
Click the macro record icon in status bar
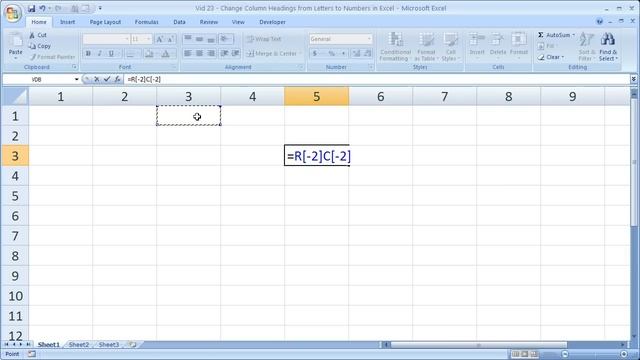pos(31,354)
